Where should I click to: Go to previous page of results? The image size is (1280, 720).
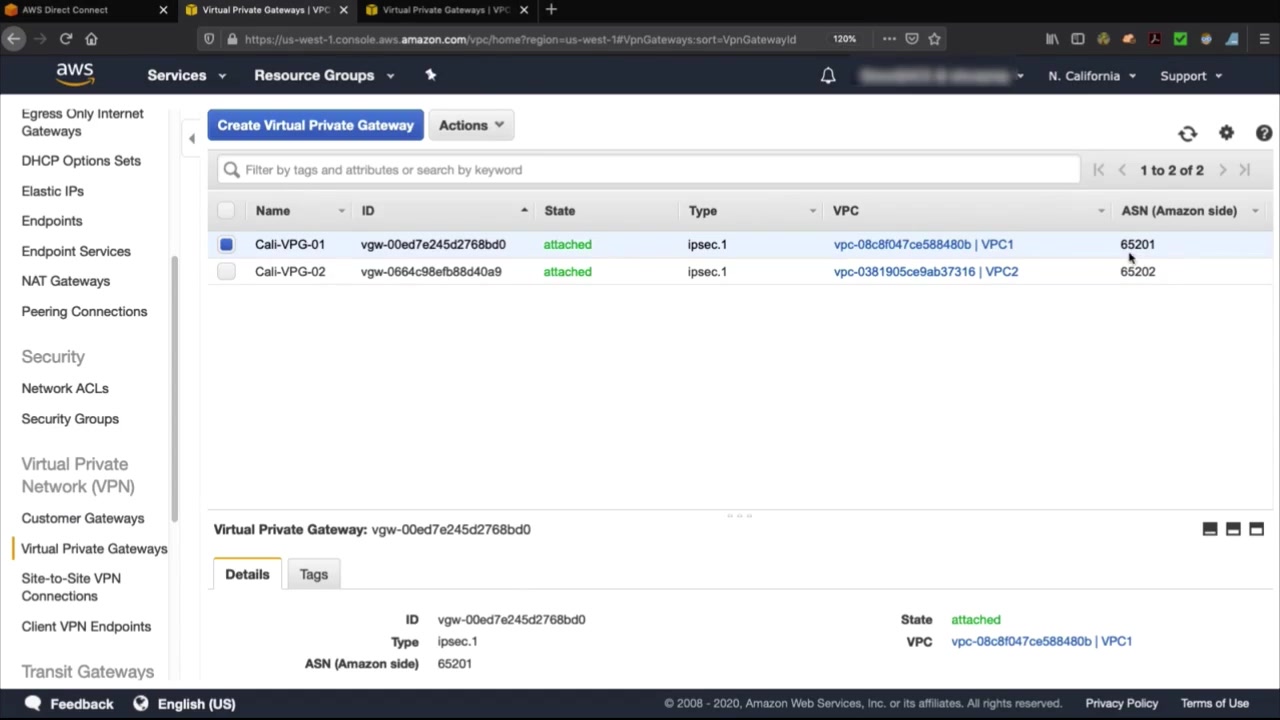point(1122,170)
